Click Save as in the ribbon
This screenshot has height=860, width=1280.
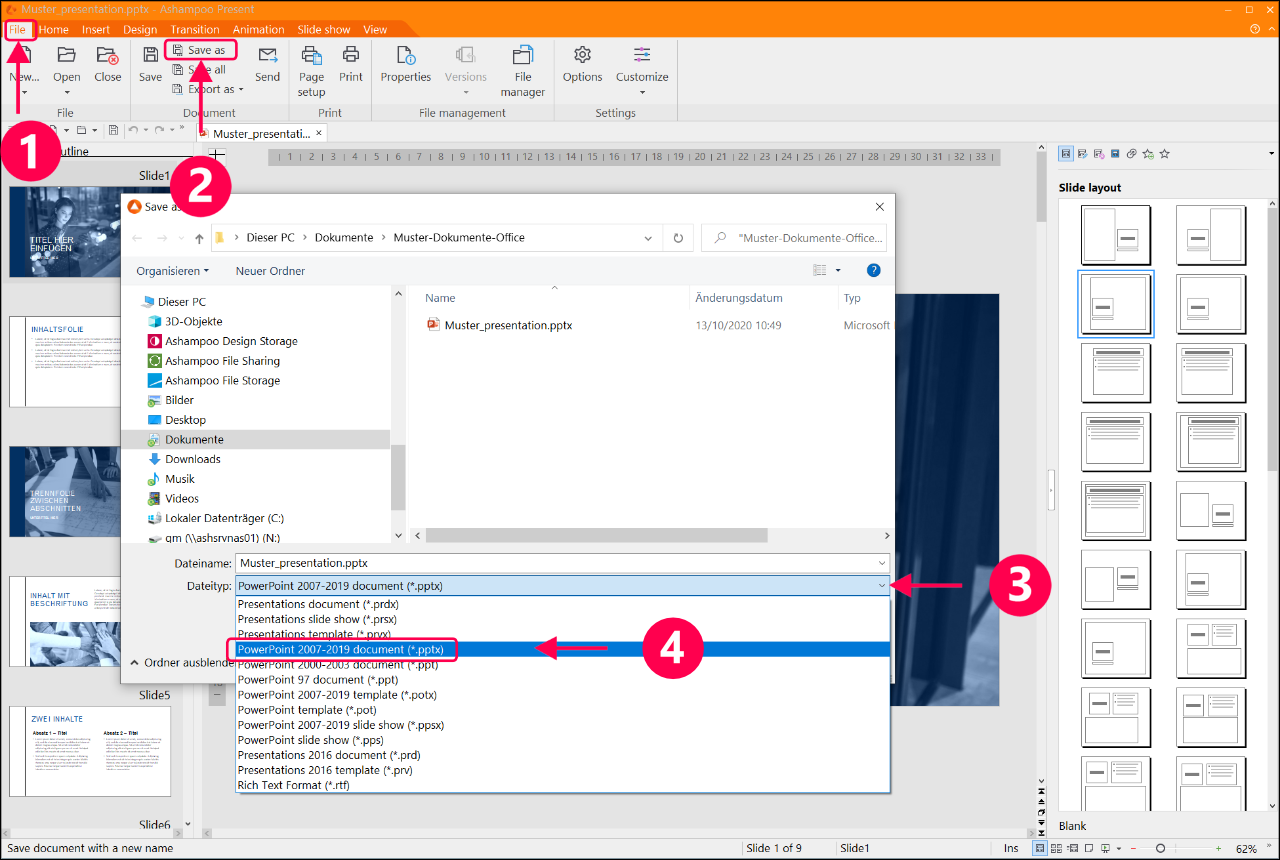click(201, 50)
